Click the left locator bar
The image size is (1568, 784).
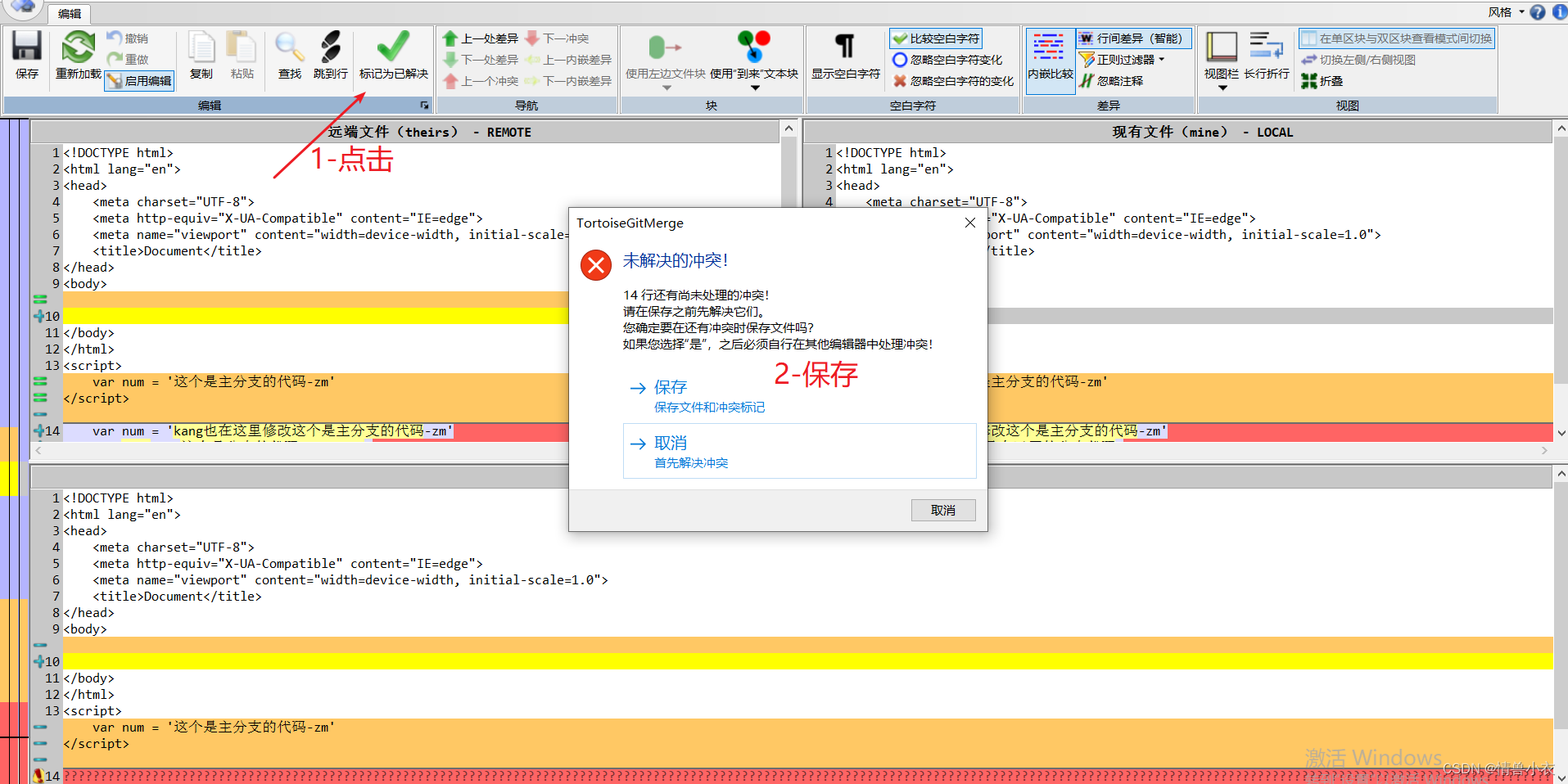point(14,451)
